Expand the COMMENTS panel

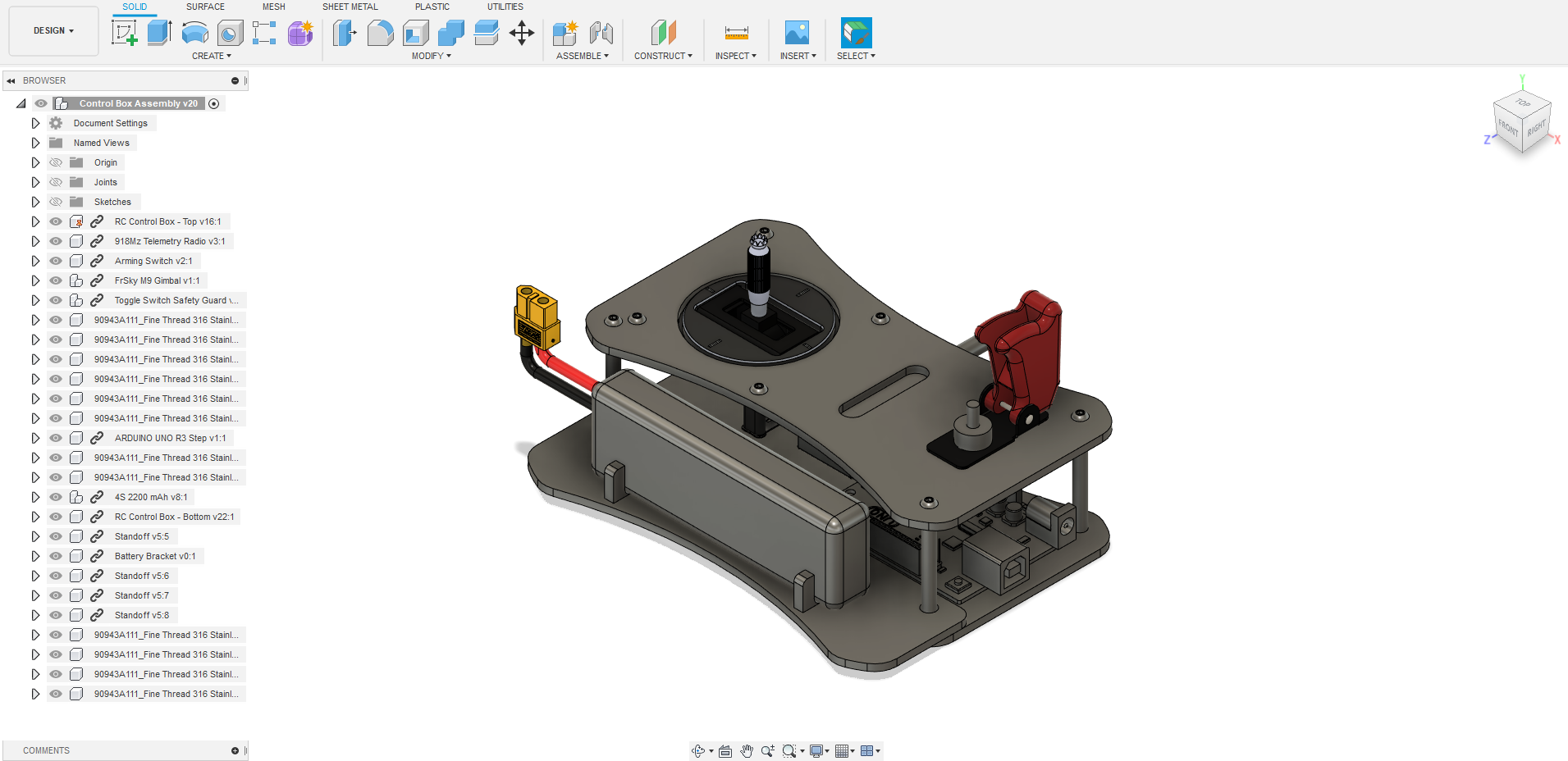click(x=235, y=750)
